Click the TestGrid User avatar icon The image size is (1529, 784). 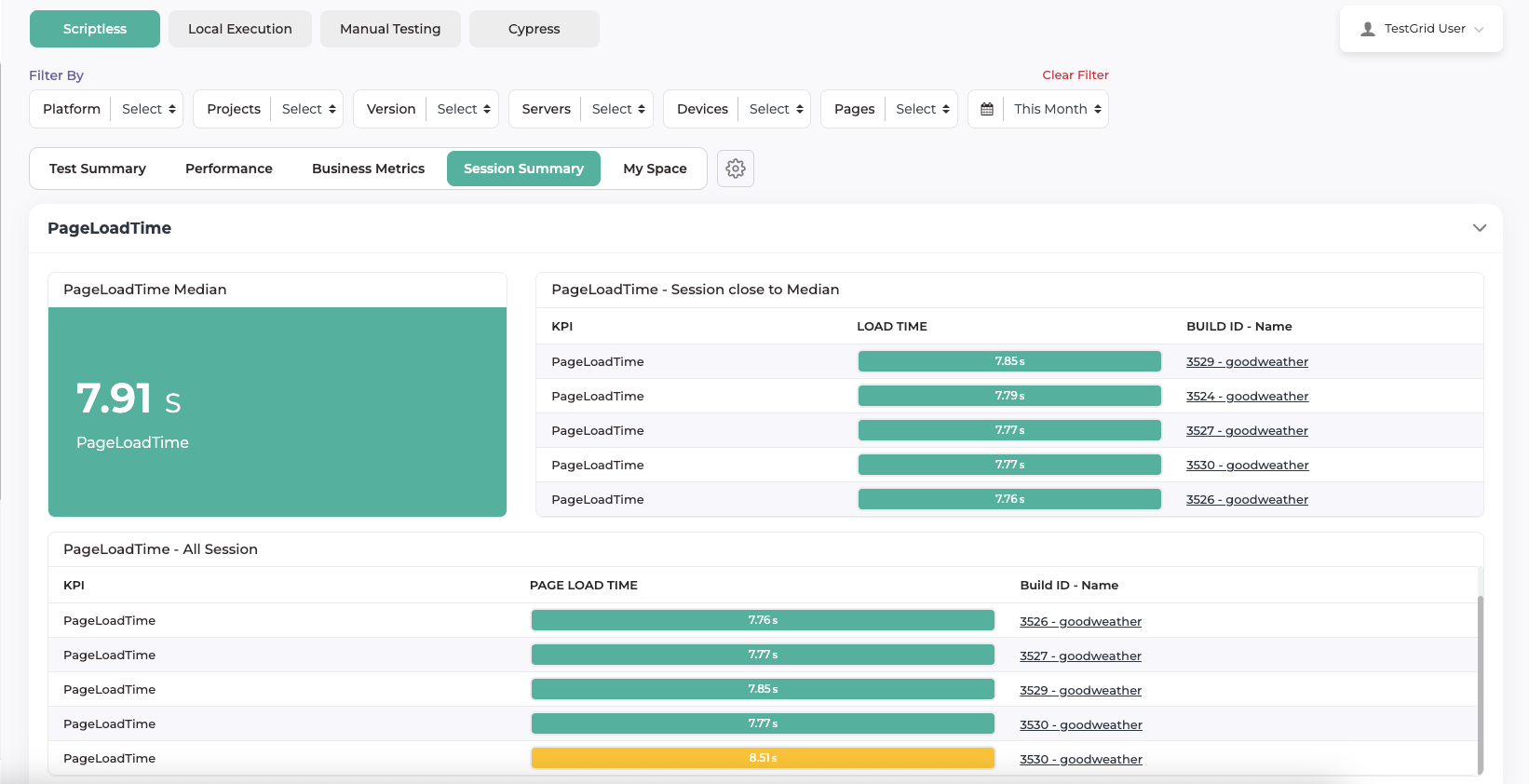pos(1368,29)
